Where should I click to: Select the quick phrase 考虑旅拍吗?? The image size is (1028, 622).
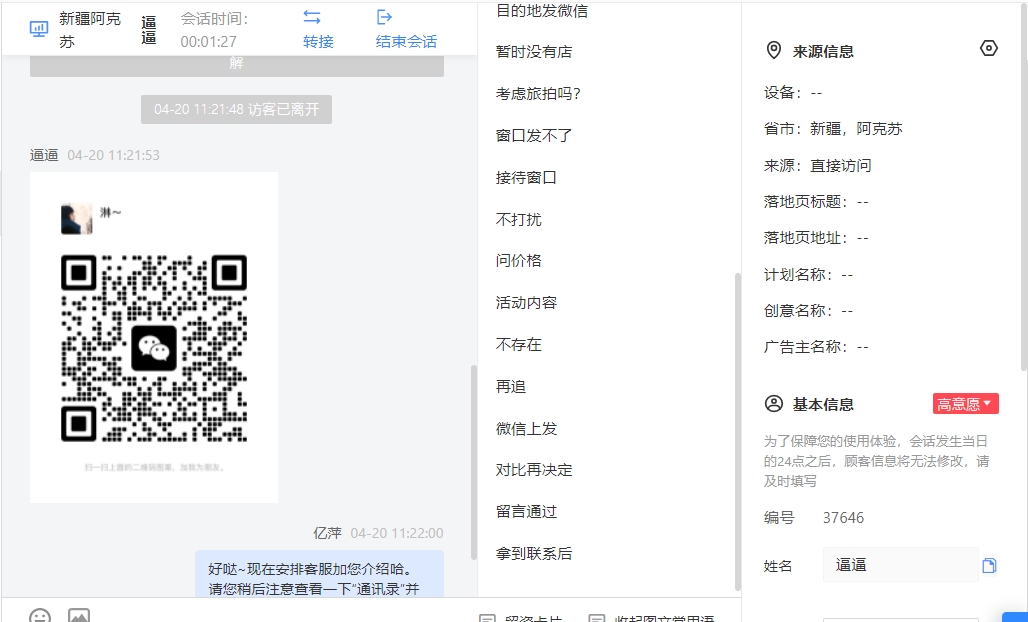[538, 94]
